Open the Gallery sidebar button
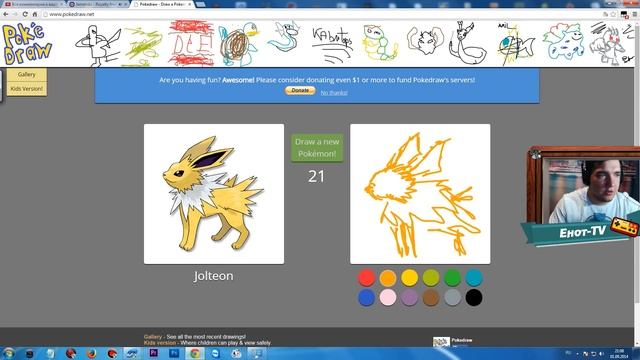Image resolution: width=640 pixels, height=360 pixels. (27, 74)
